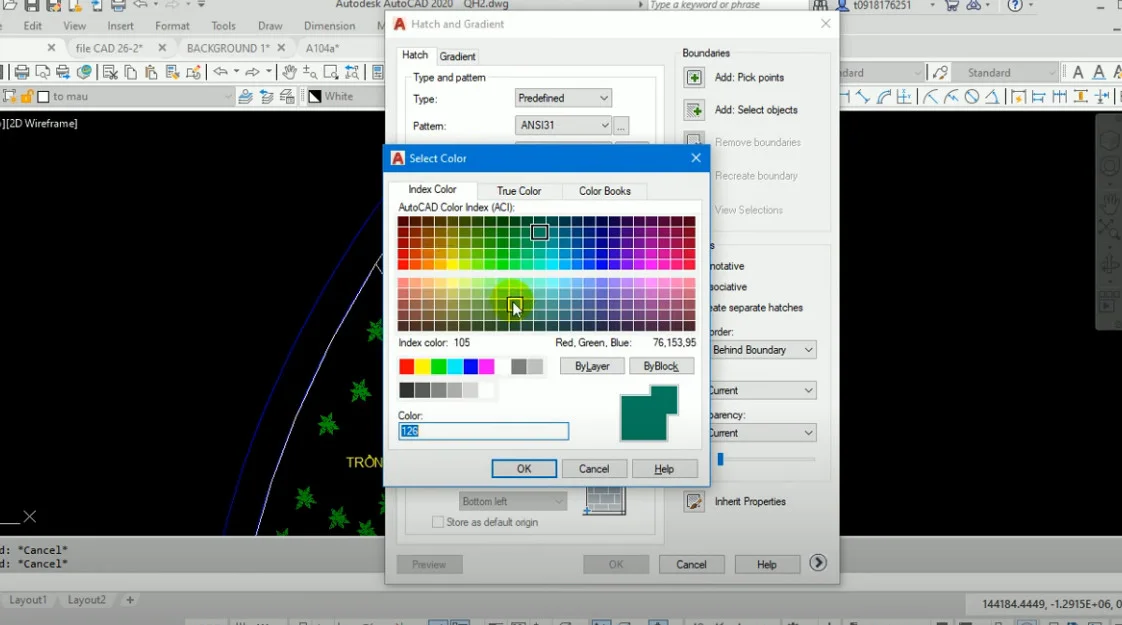Click the Undo arrow in standard toolbar
The width and height of the screenshot is (1122, 625).
(220, 72)
